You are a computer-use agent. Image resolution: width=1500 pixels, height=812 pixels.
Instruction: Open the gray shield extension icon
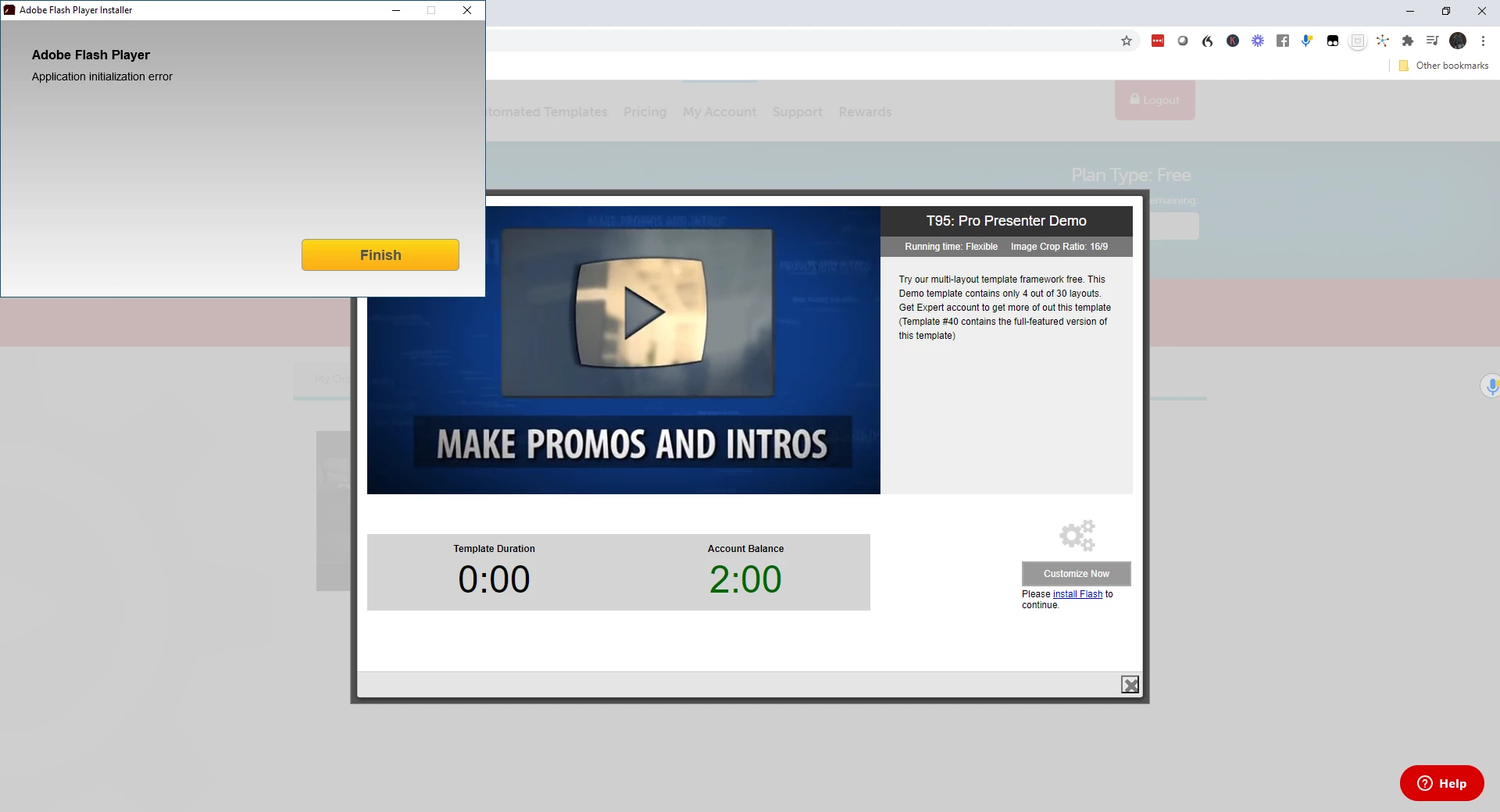[1358, 41]
